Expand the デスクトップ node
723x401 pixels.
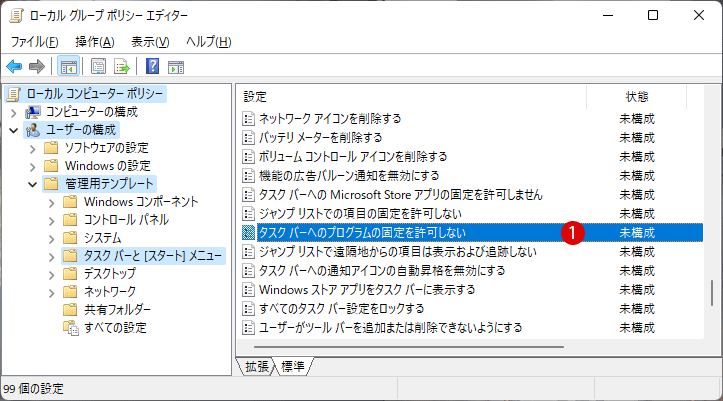52,275
